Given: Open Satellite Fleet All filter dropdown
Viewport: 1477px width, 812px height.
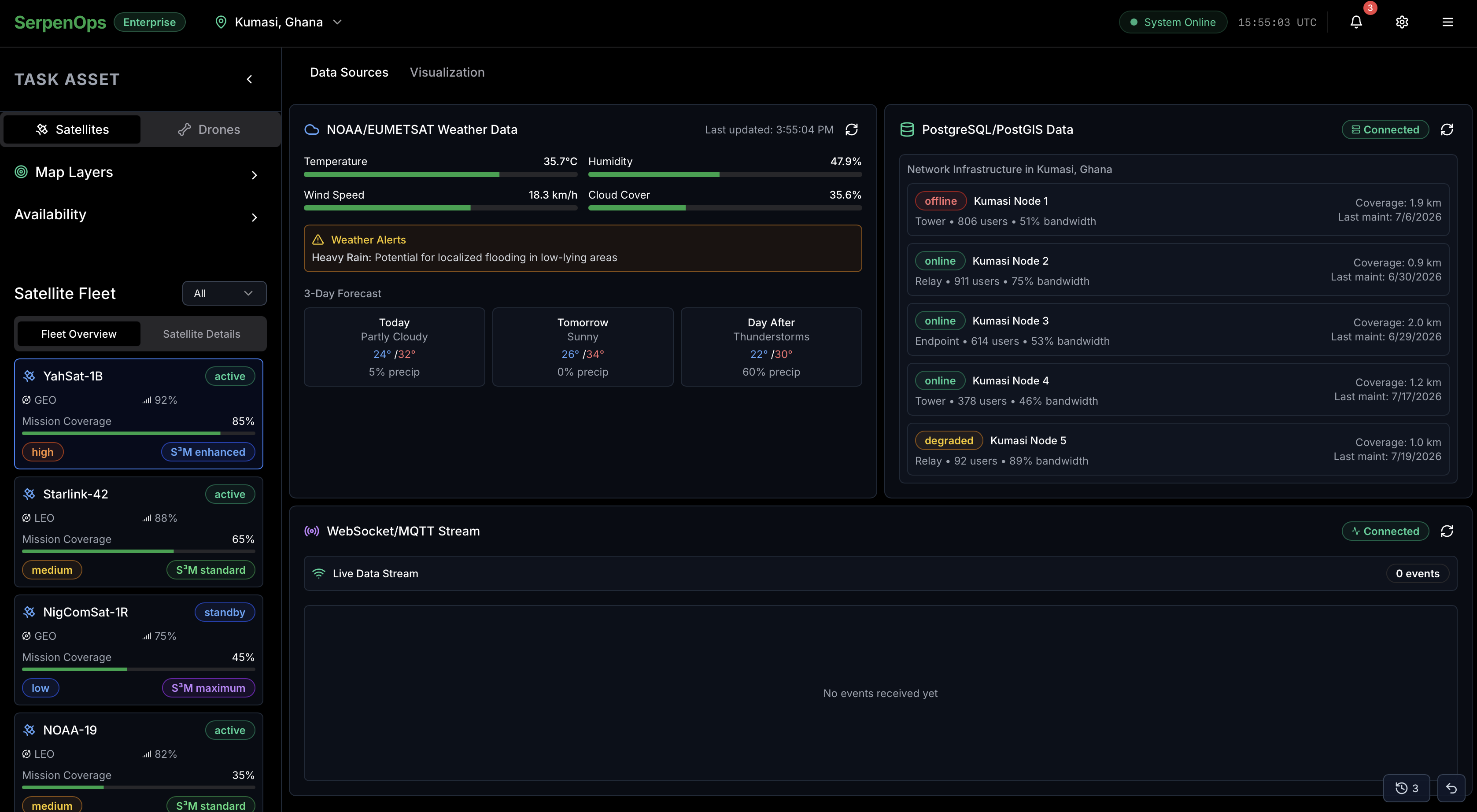Looking at the screenshot, I should [224, 294].
